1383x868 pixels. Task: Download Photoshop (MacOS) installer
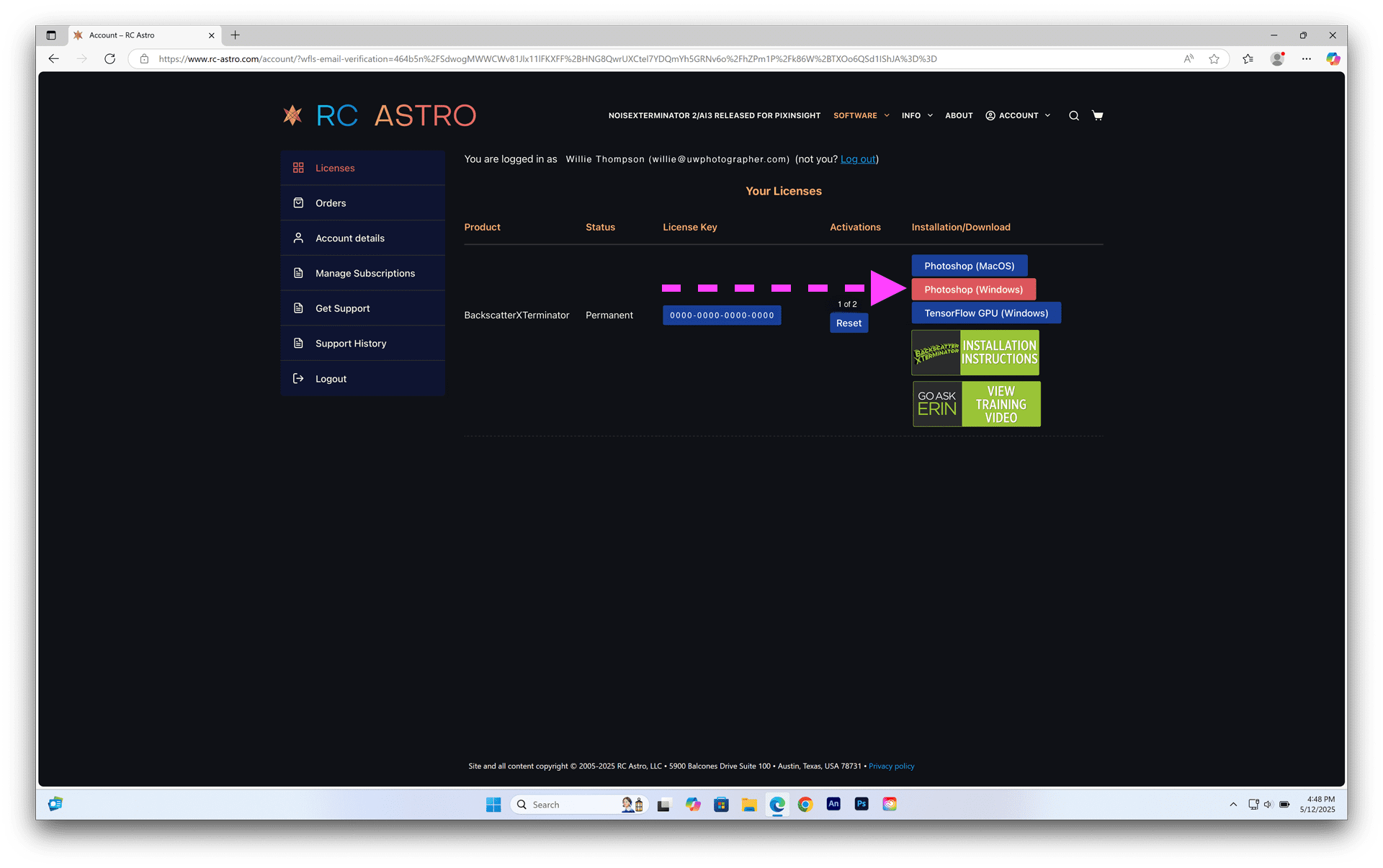[x=969, y=266]
